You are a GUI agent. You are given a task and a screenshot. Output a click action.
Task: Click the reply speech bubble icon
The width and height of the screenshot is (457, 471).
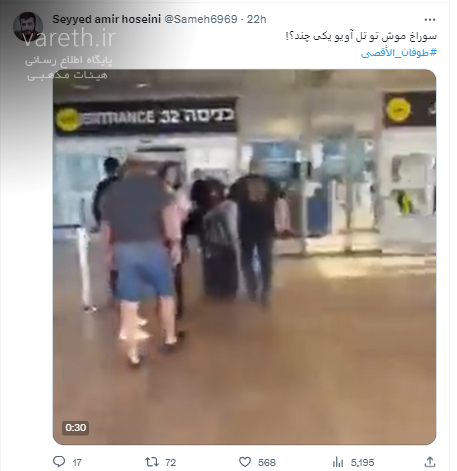tap(59, 462)
